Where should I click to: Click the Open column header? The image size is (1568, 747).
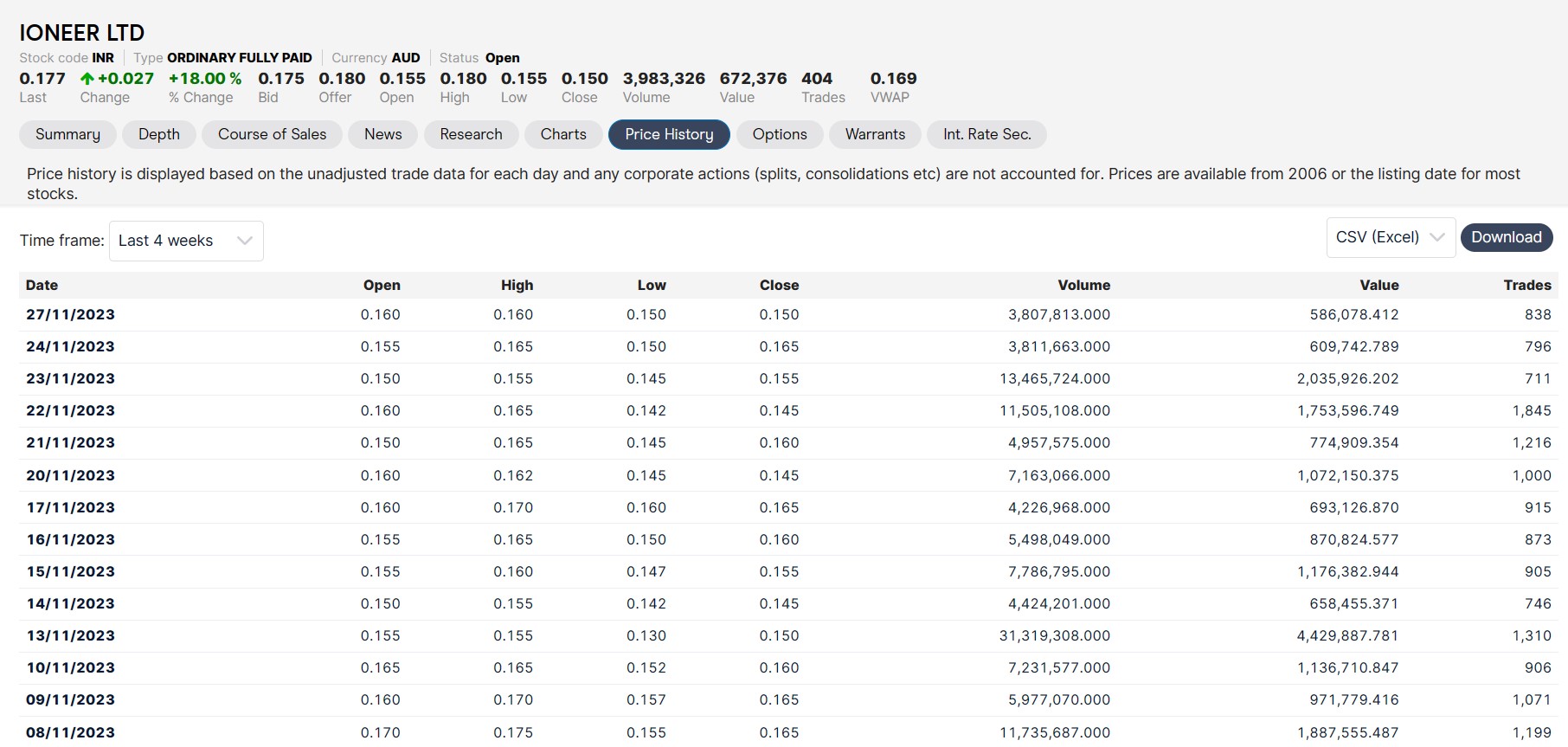click(x=382, y=285)
